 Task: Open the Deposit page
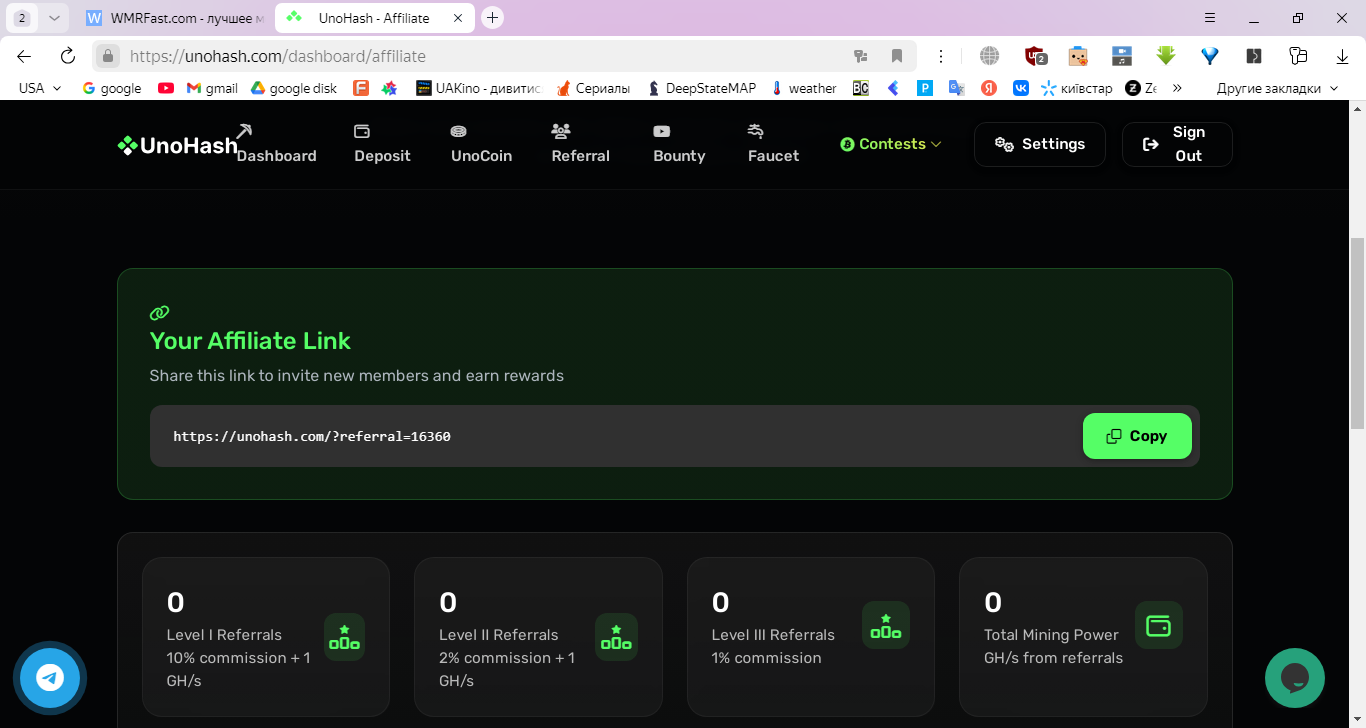(382, 144)
